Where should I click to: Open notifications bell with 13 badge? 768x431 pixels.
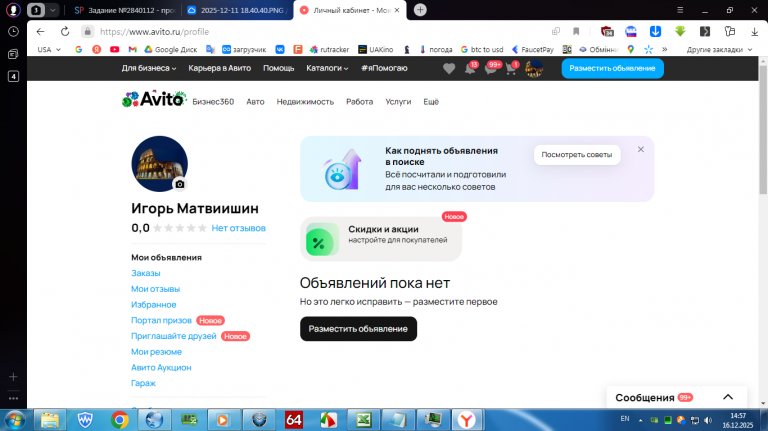coord(470,68)
